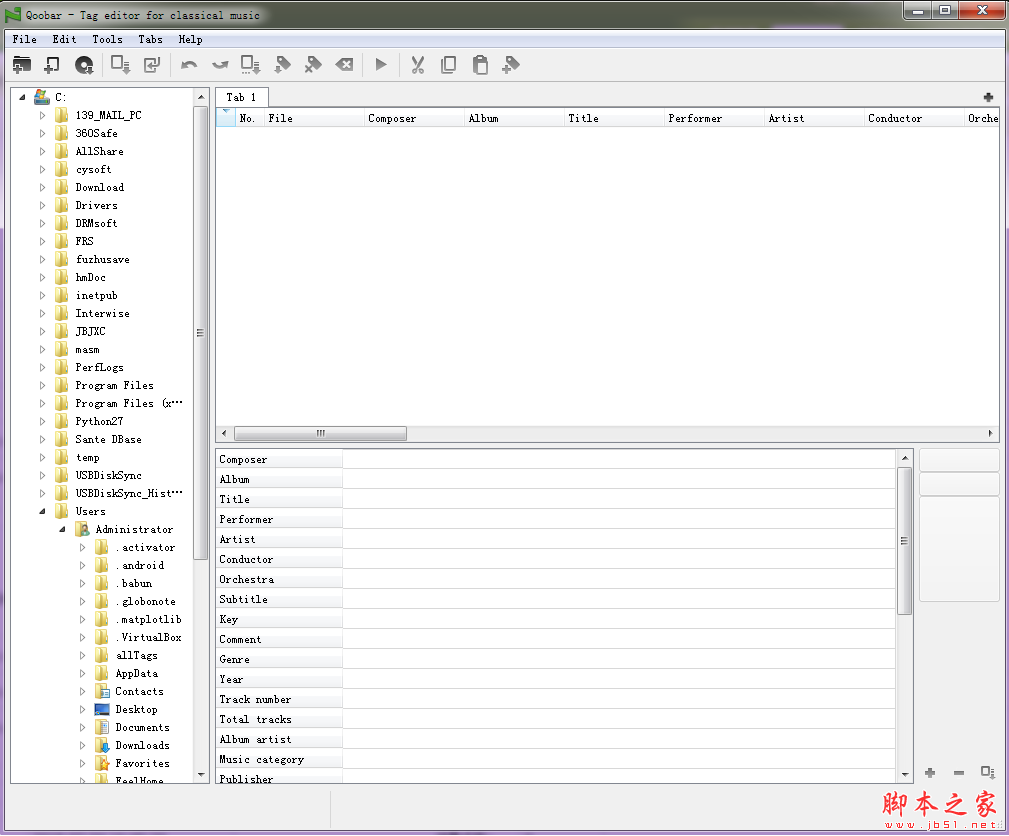
Task: Click the play triangle toolbar icon
Action: coord(381,65)
